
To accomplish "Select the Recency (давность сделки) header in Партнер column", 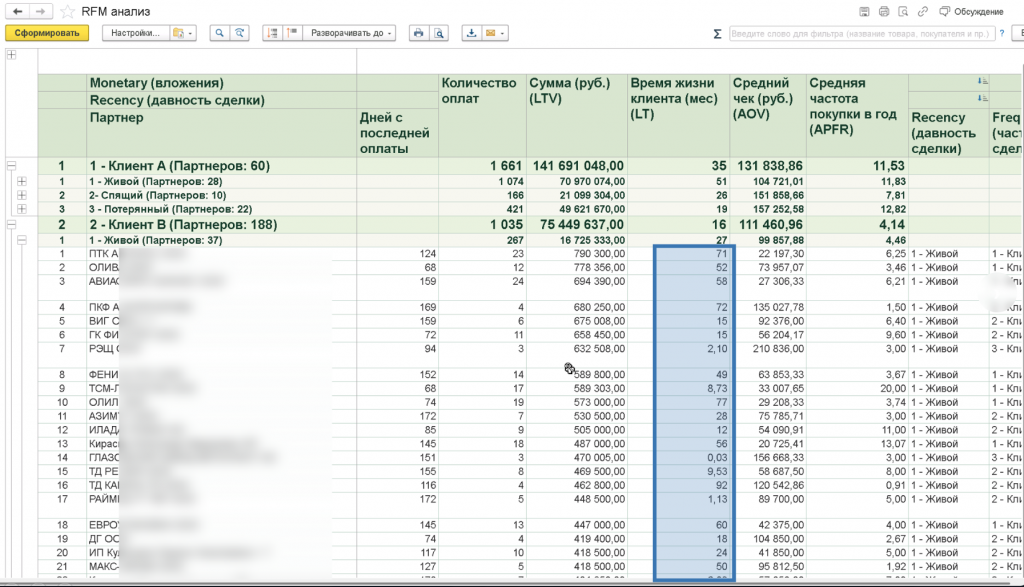I will coord(222,100).
